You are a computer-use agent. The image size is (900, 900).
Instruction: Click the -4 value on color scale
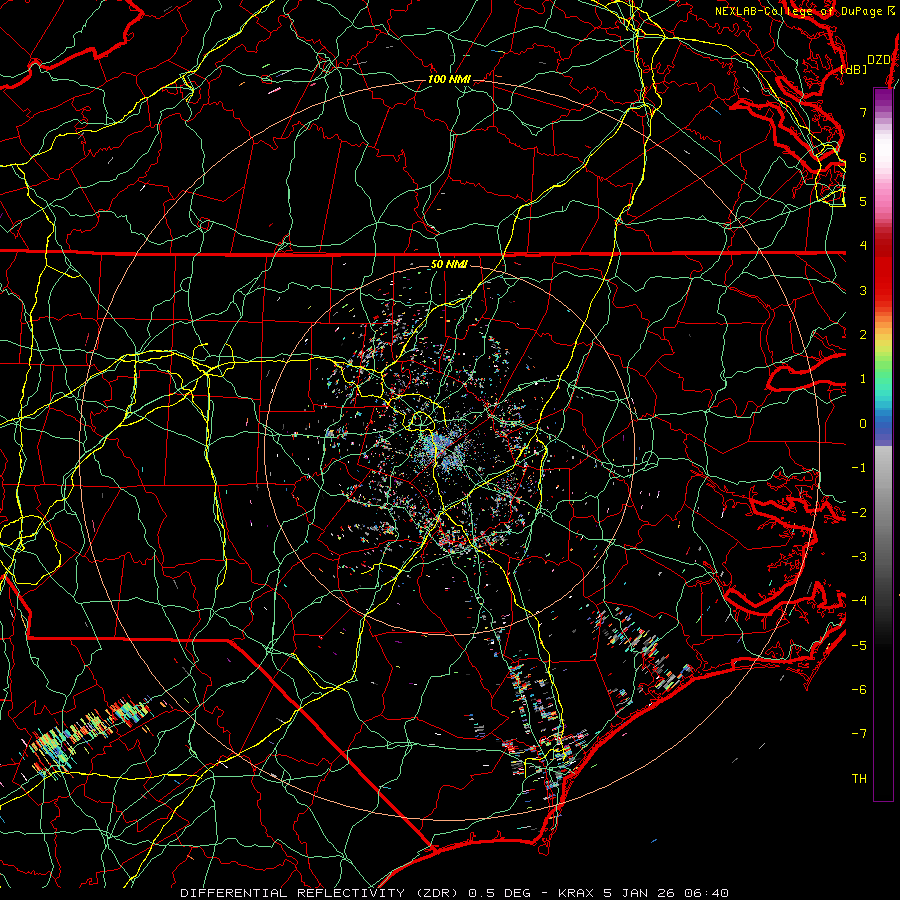[x=859, y=601]
